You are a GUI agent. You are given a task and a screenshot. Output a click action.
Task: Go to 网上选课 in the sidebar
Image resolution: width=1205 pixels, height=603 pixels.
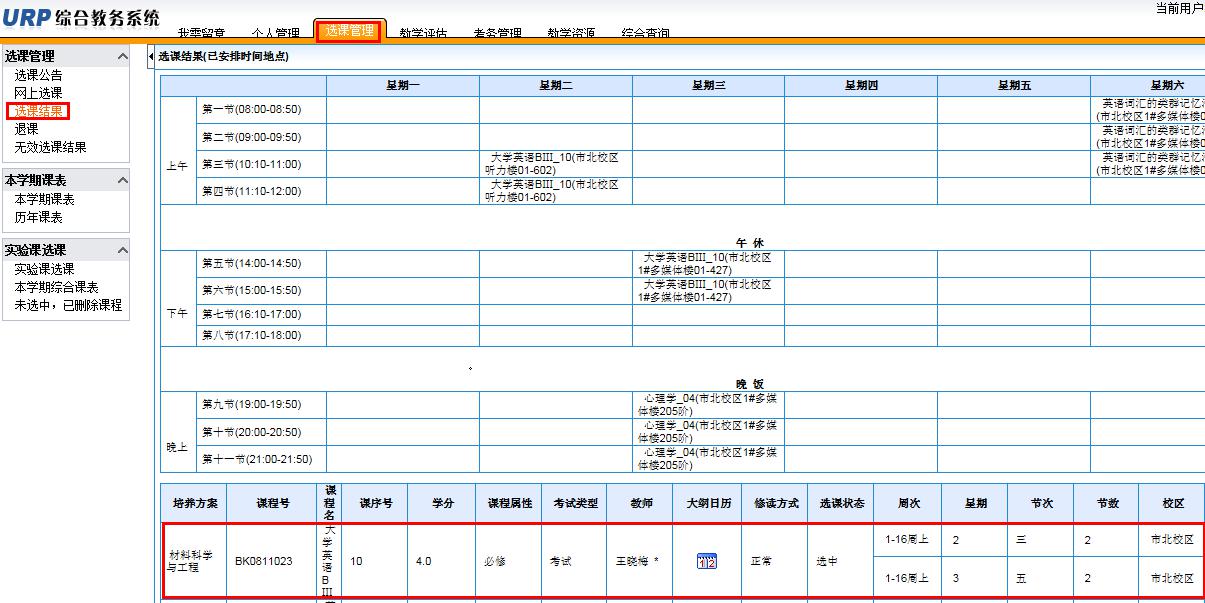tap(38, 93)
